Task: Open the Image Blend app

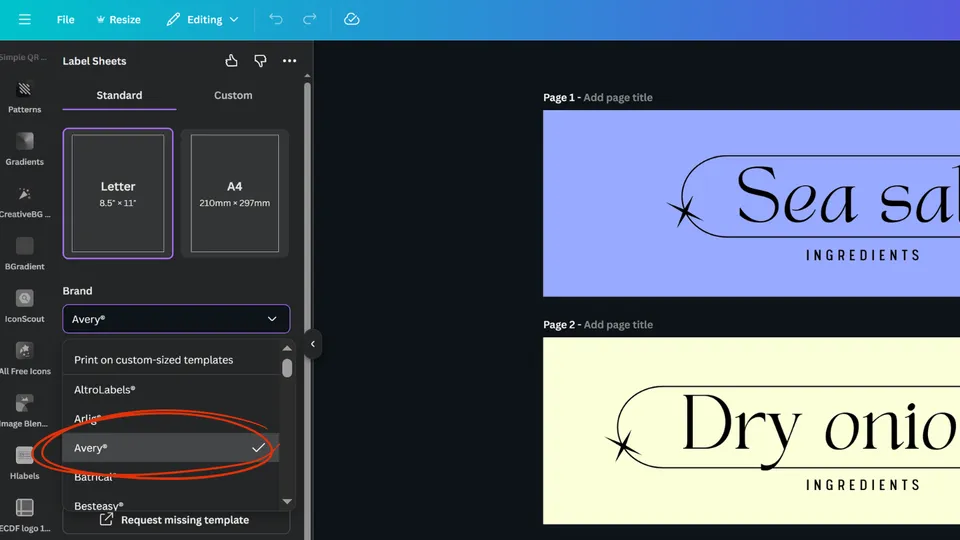Action: point(24,411)
